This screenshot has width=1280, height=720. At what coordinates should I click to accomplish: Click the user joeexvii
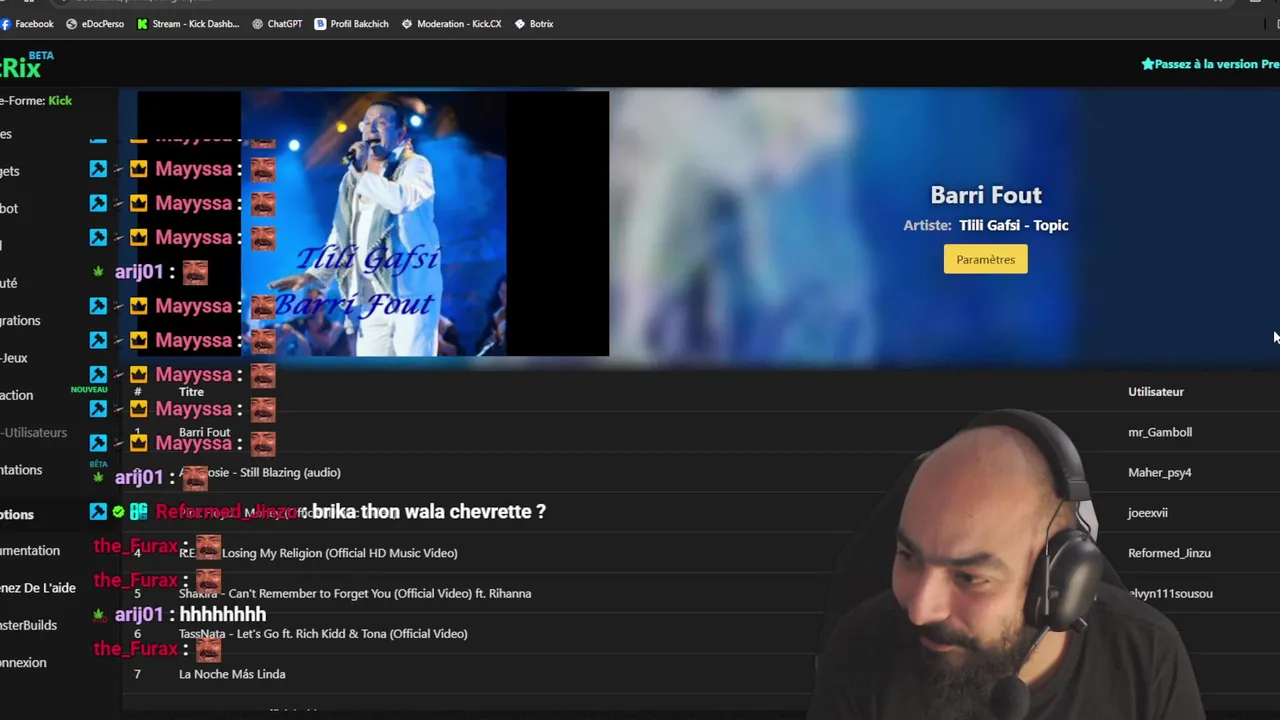[x=1148, y=513]
